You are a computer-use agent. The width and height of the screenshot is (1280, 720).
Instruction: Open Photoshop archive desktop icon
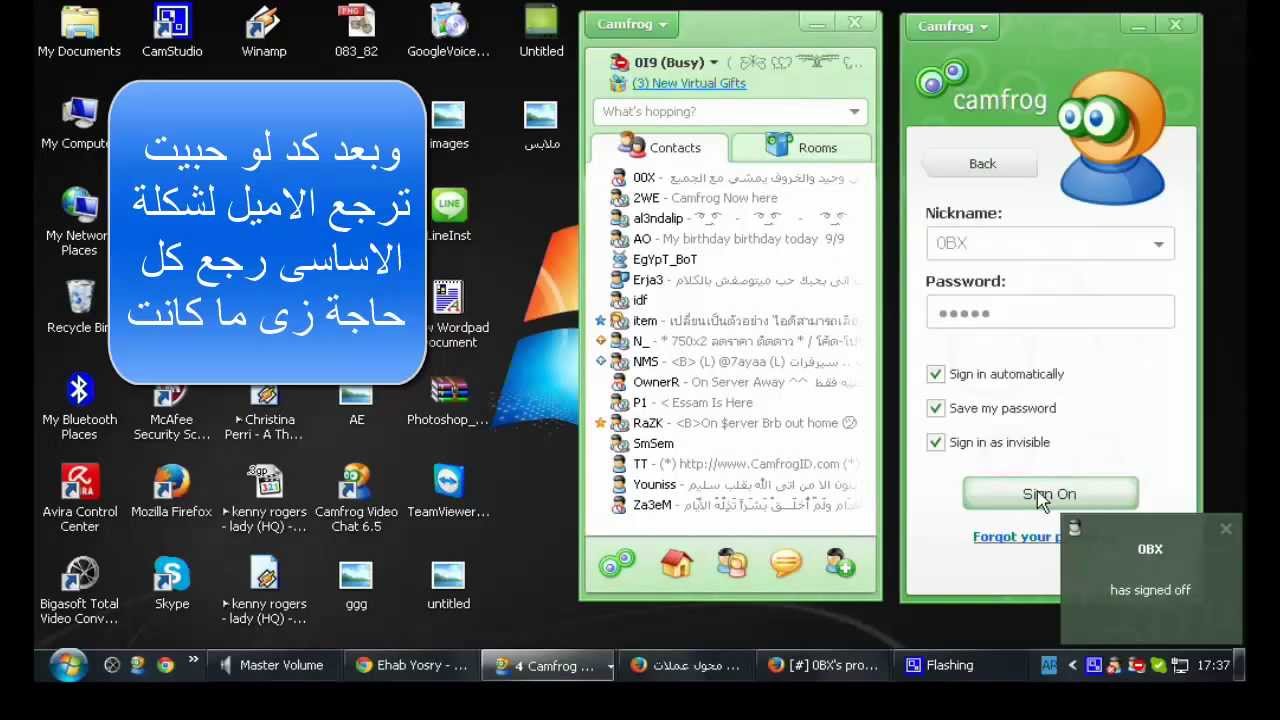448,400
